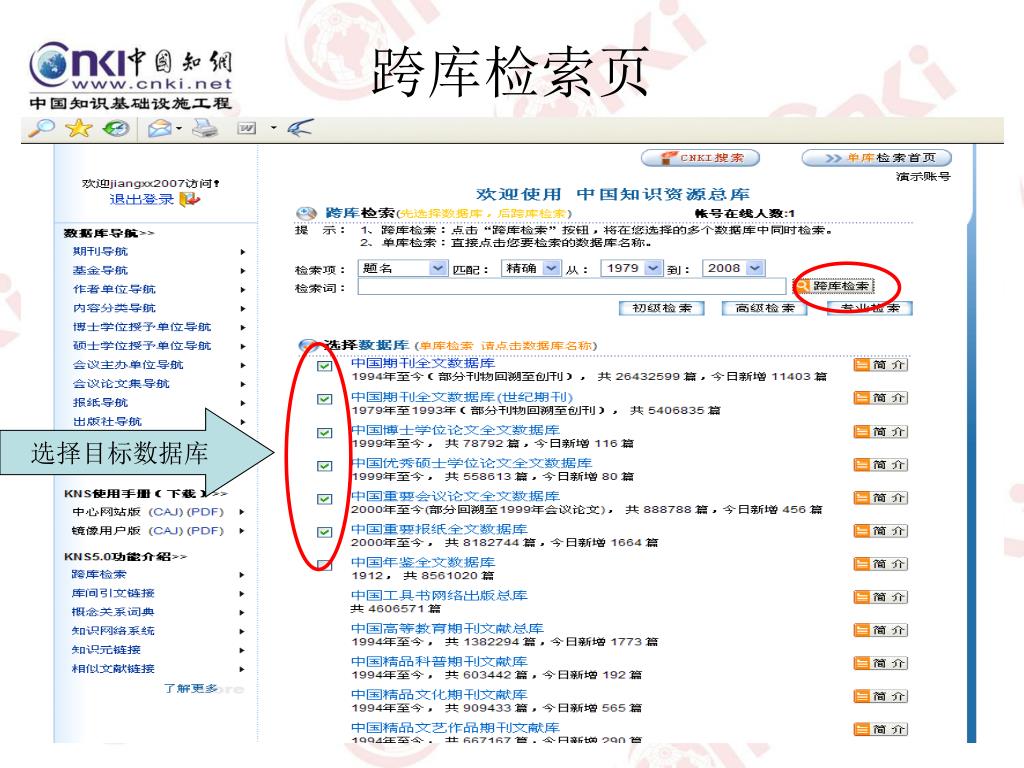
Task: Click the history globe toolbar icon
Action: pyautogui.click(x=117, y=129)
